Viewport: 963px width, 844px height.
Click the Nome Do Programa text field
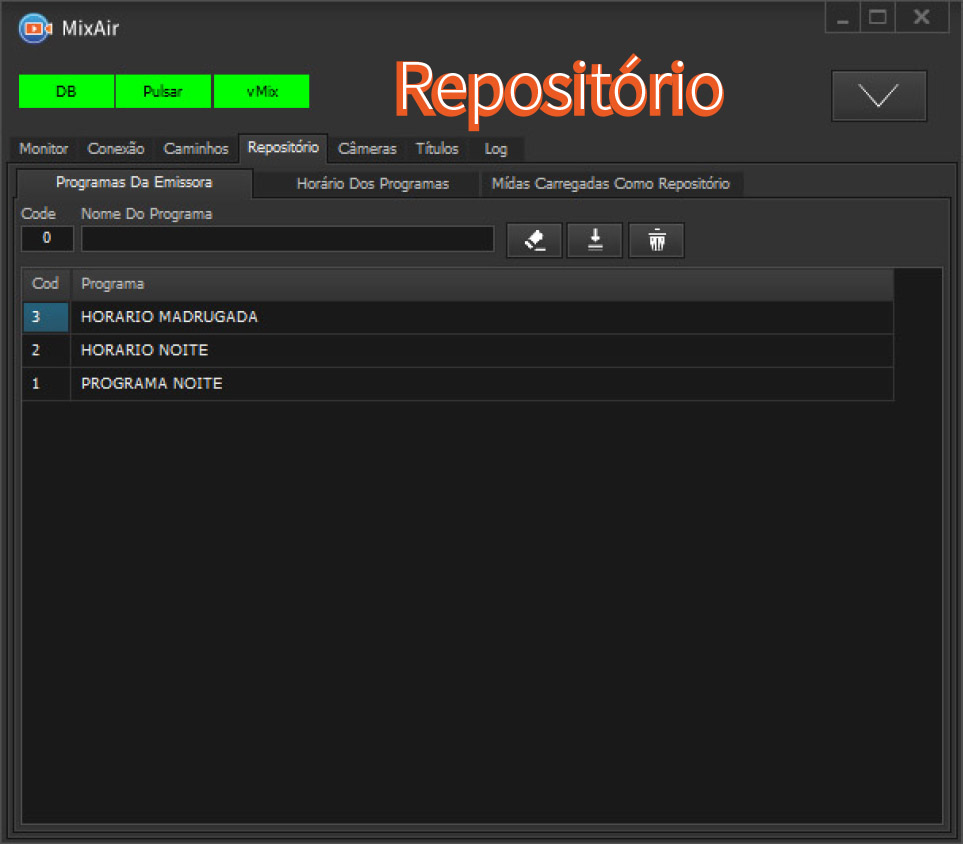tap(287, 239)
